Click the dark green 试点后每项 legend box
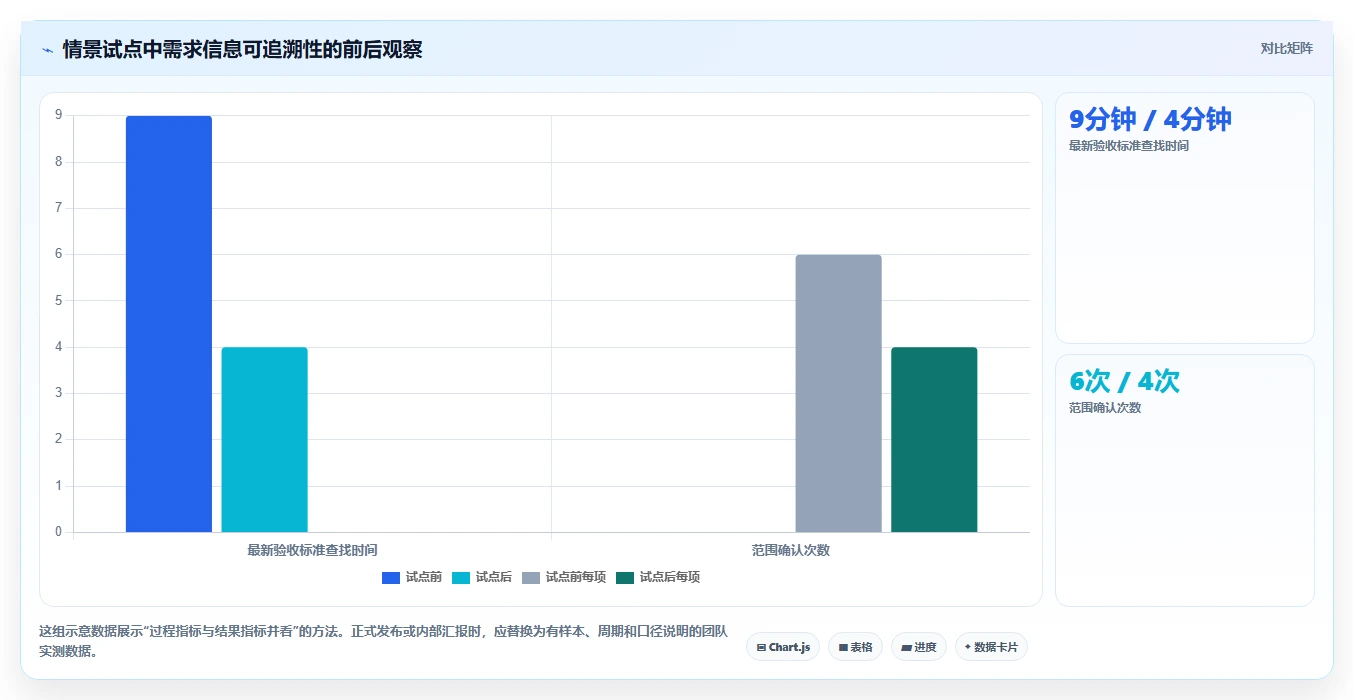The height and width of the screenshot is (700, 1354). [x=625, y=577]
